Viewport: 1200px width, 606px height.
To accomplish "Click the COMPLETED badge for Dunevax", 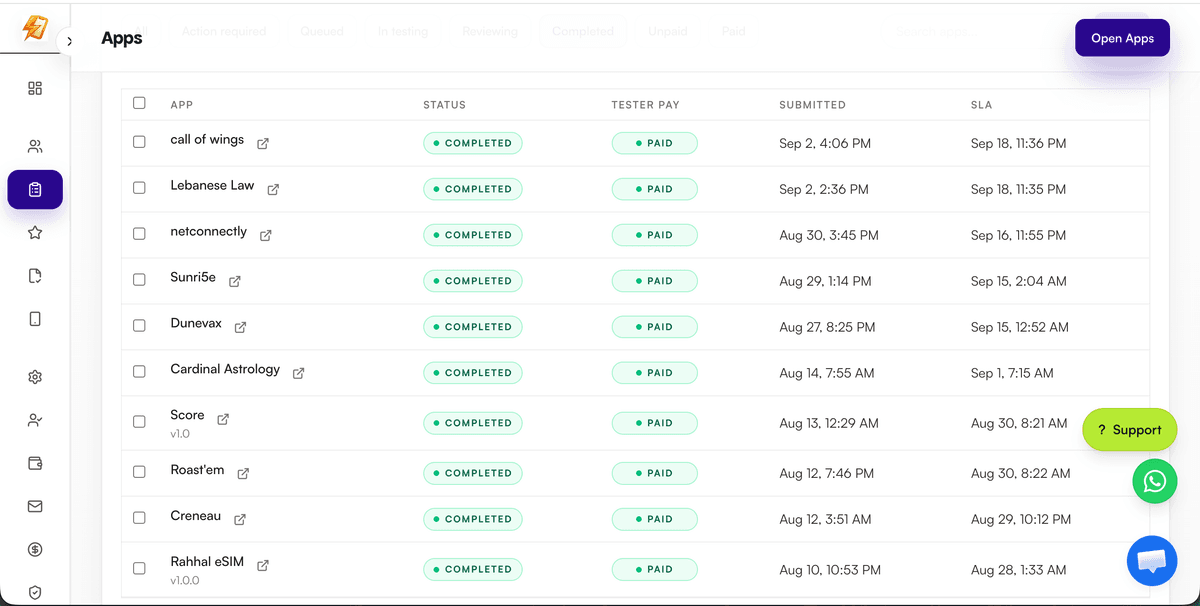I will [x=473, y=327].
